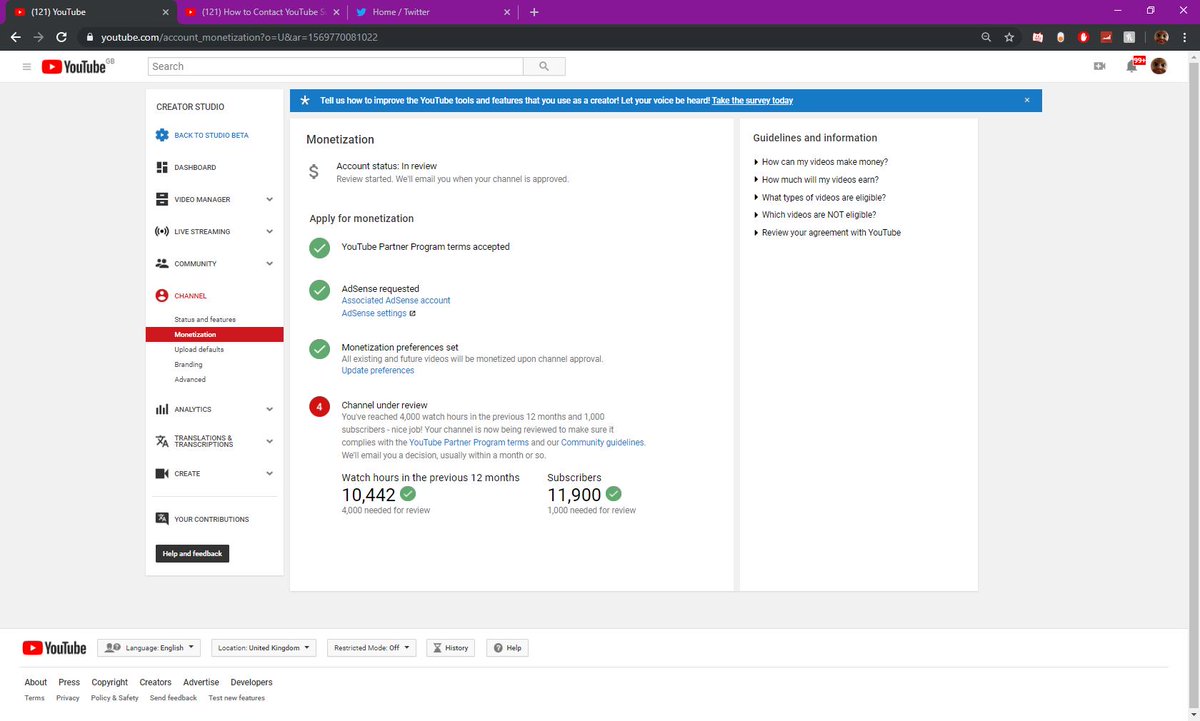The width and height of the screenshot is (1200, 721).
Task: Click the History button in footer
Action: (451, 648)
